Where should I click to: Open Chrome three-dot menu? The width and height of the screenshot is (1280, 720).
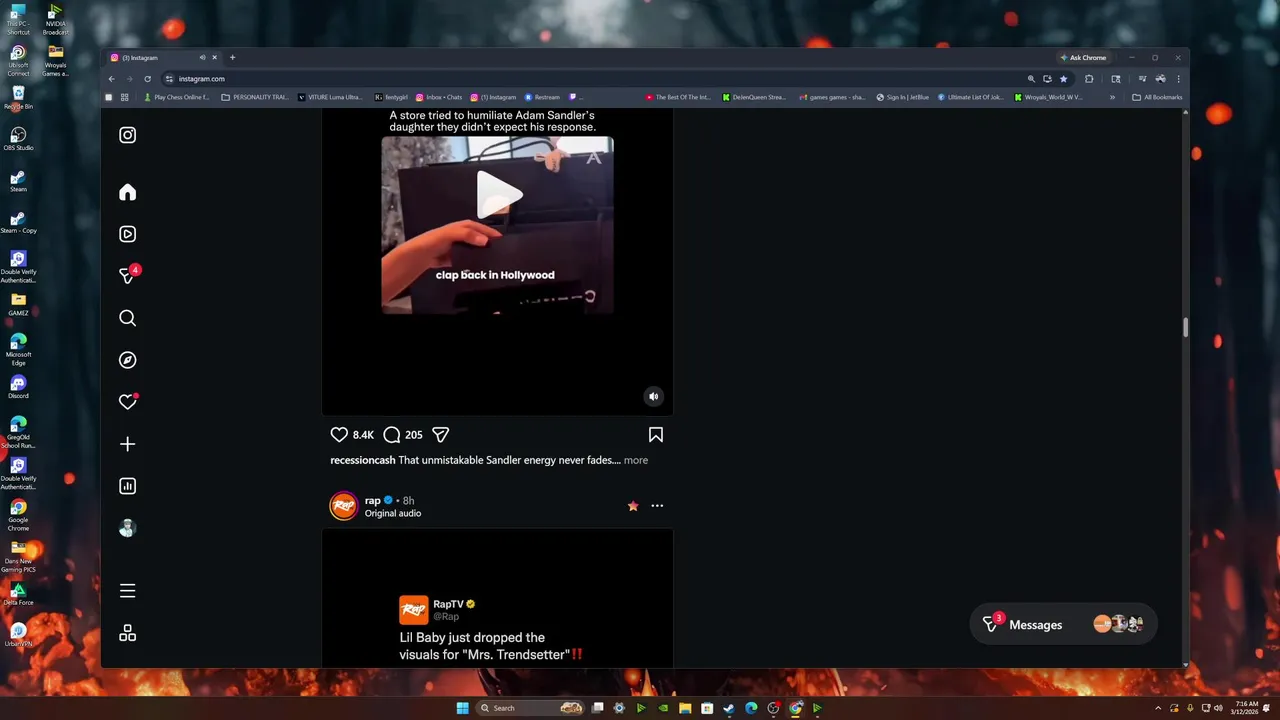1178,79
